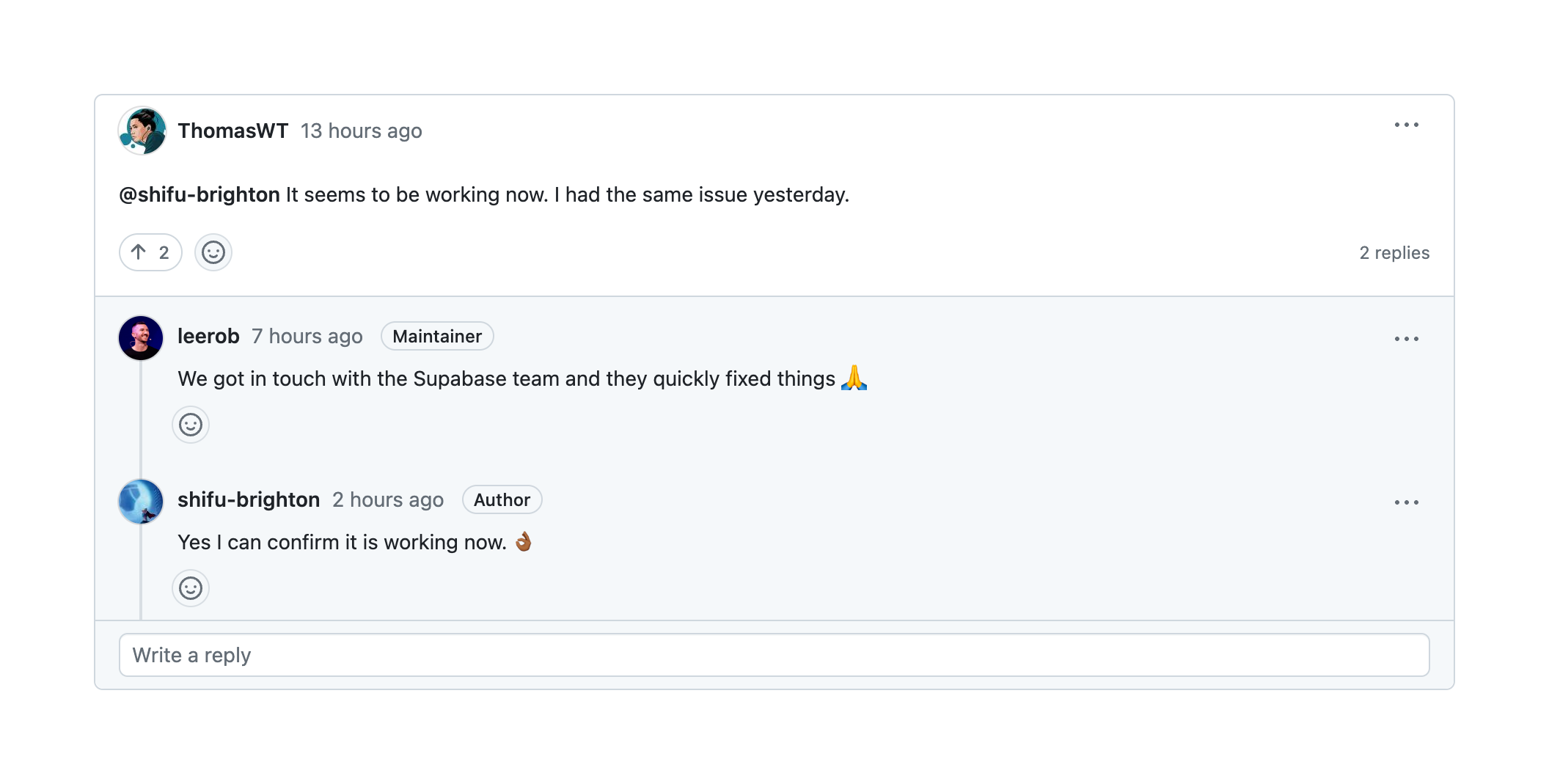Click leerob's profile avatar
Viewport: 1549px width, 784px height.
click(141, 338)
